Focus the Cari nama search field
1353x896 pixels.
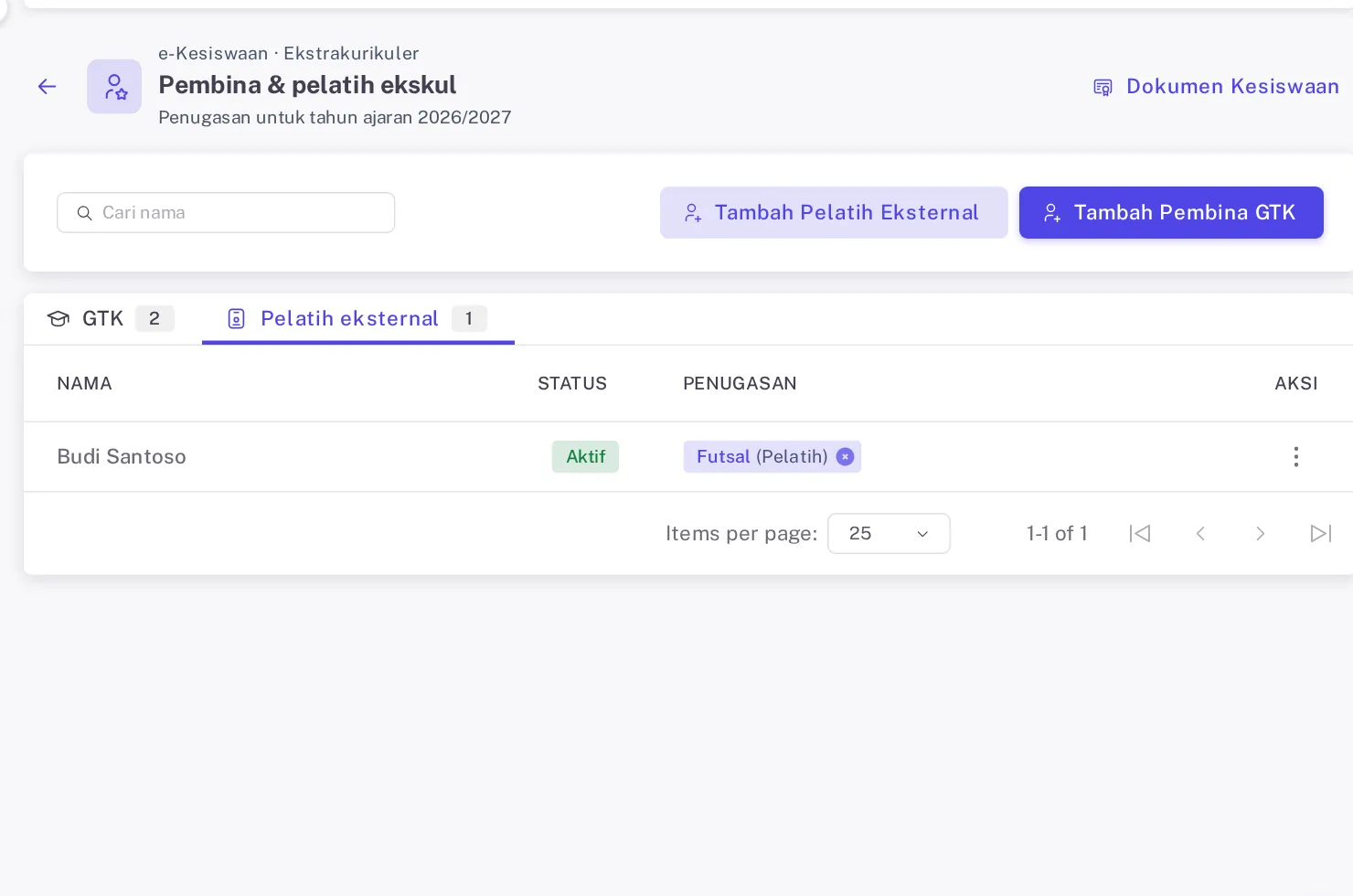coord(226,213)
